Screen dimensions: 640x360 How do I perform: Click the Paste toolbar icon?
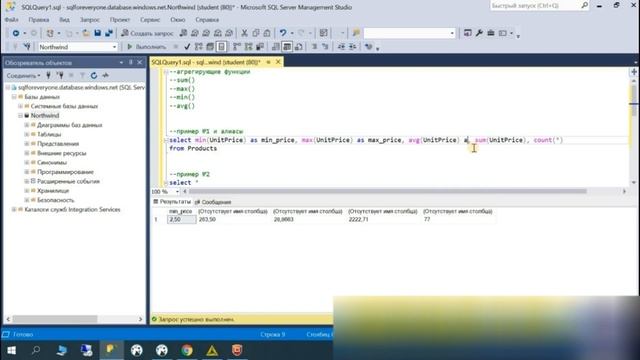coord(267,33)
